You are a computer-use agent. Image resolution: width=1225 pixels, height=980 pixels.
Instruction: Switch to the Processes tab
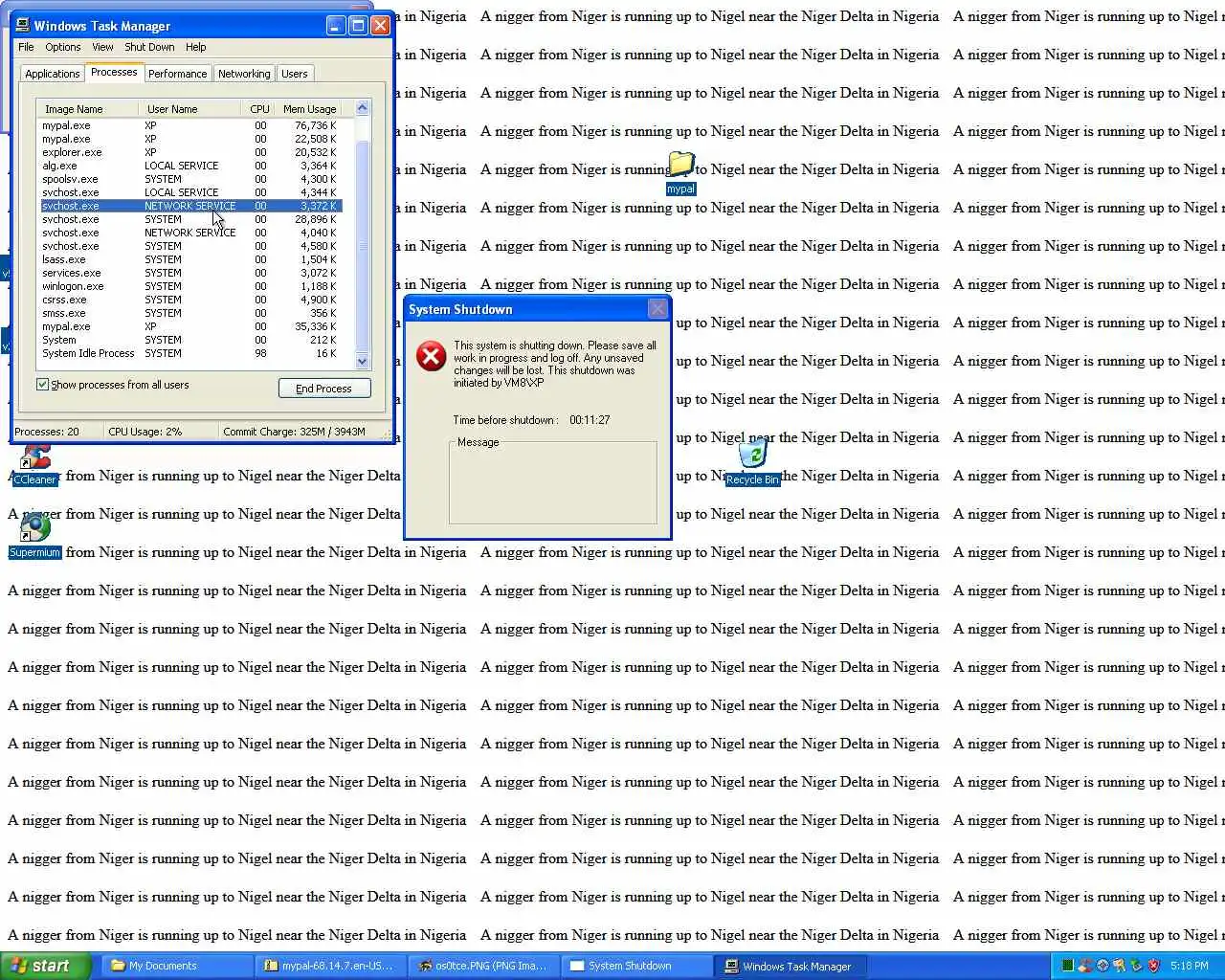114,72
